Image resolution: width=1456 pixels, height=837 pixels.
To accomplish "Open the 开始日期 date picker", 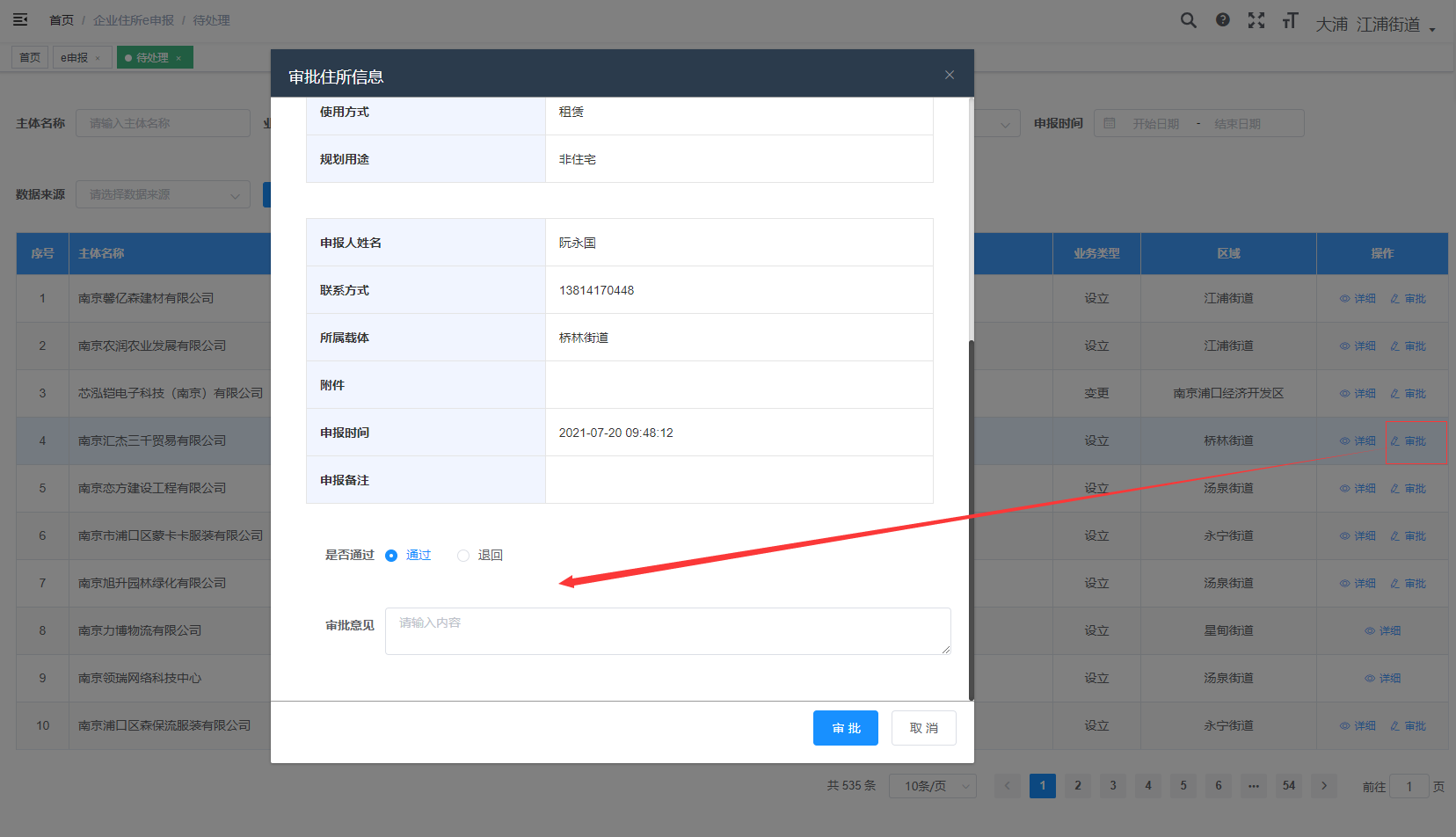I will click(x=1155, y=124).
